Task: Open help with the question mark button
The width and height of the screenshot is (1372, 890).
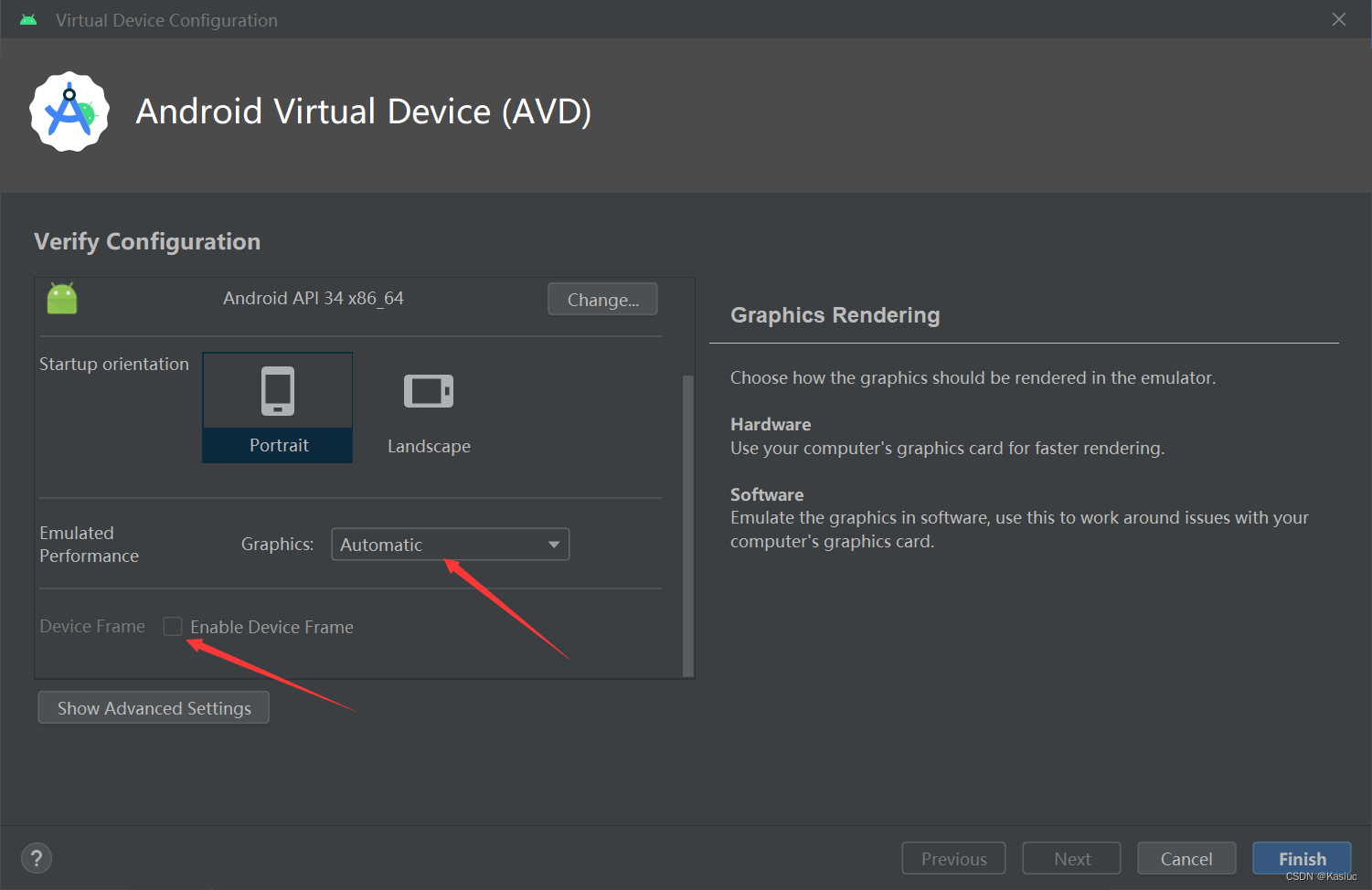Action: click(x=37, y=858)
